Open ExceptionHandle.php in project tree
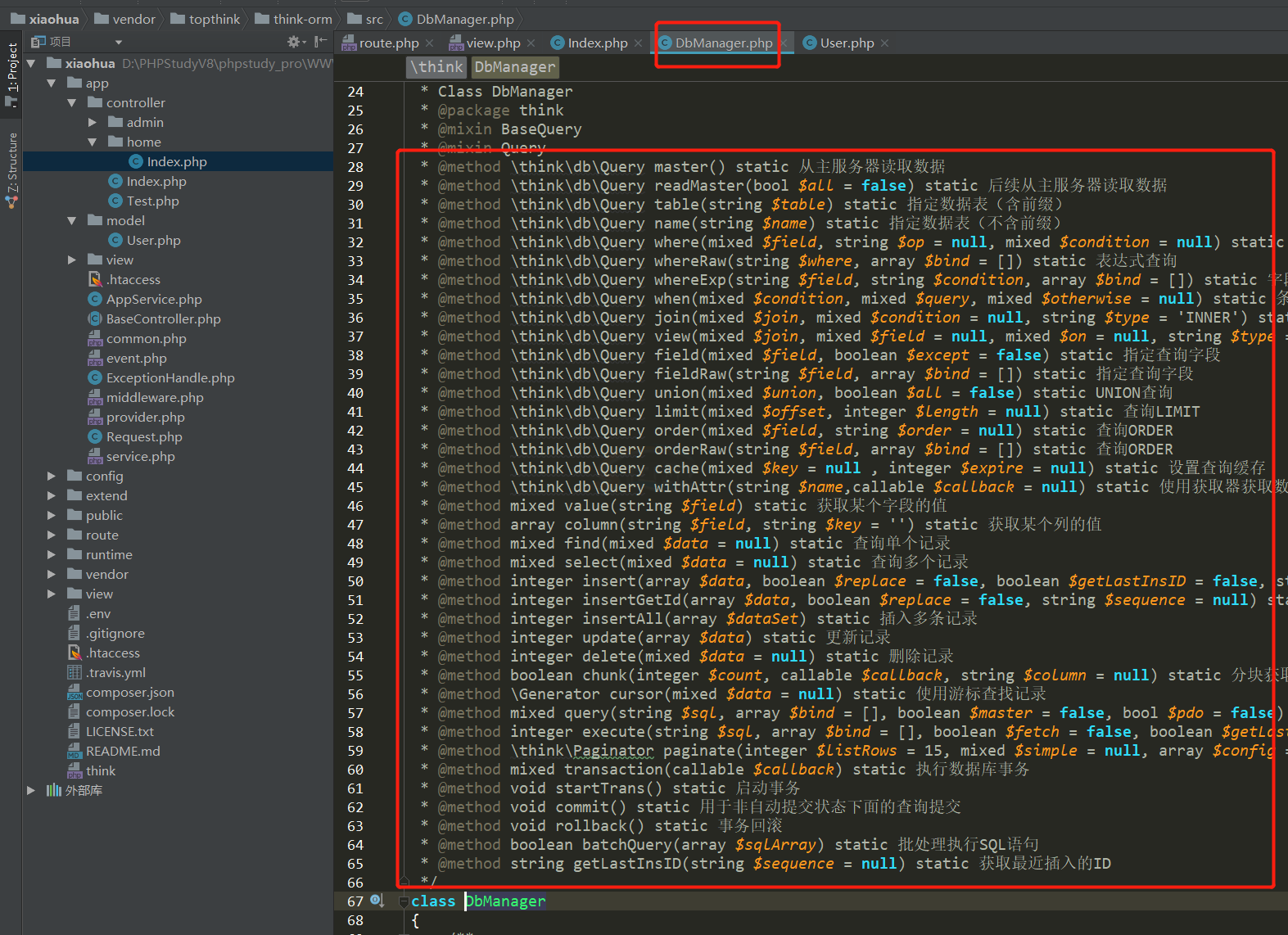Screen dimensions: 1288x935 tap(161, 377)
